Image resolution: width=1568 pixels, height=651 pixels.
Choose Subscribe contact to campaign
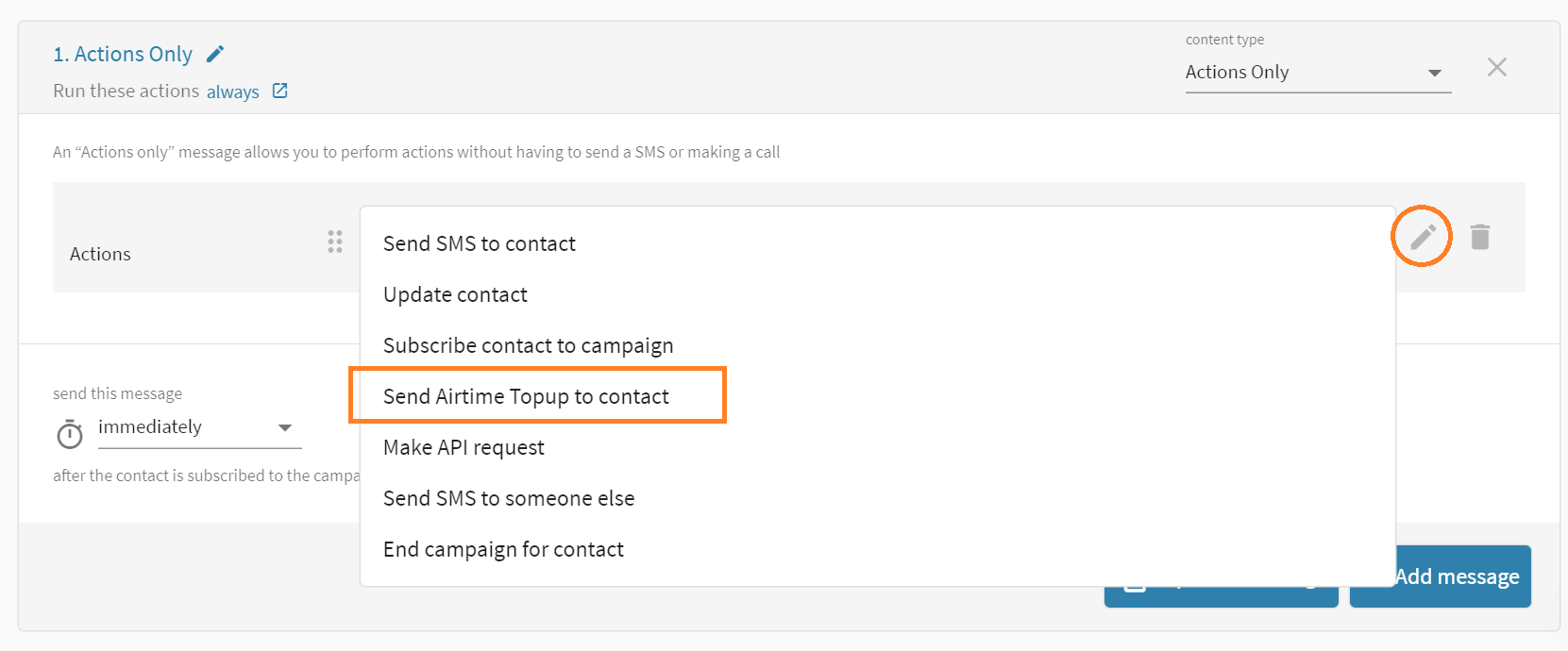tap(528, 345)
